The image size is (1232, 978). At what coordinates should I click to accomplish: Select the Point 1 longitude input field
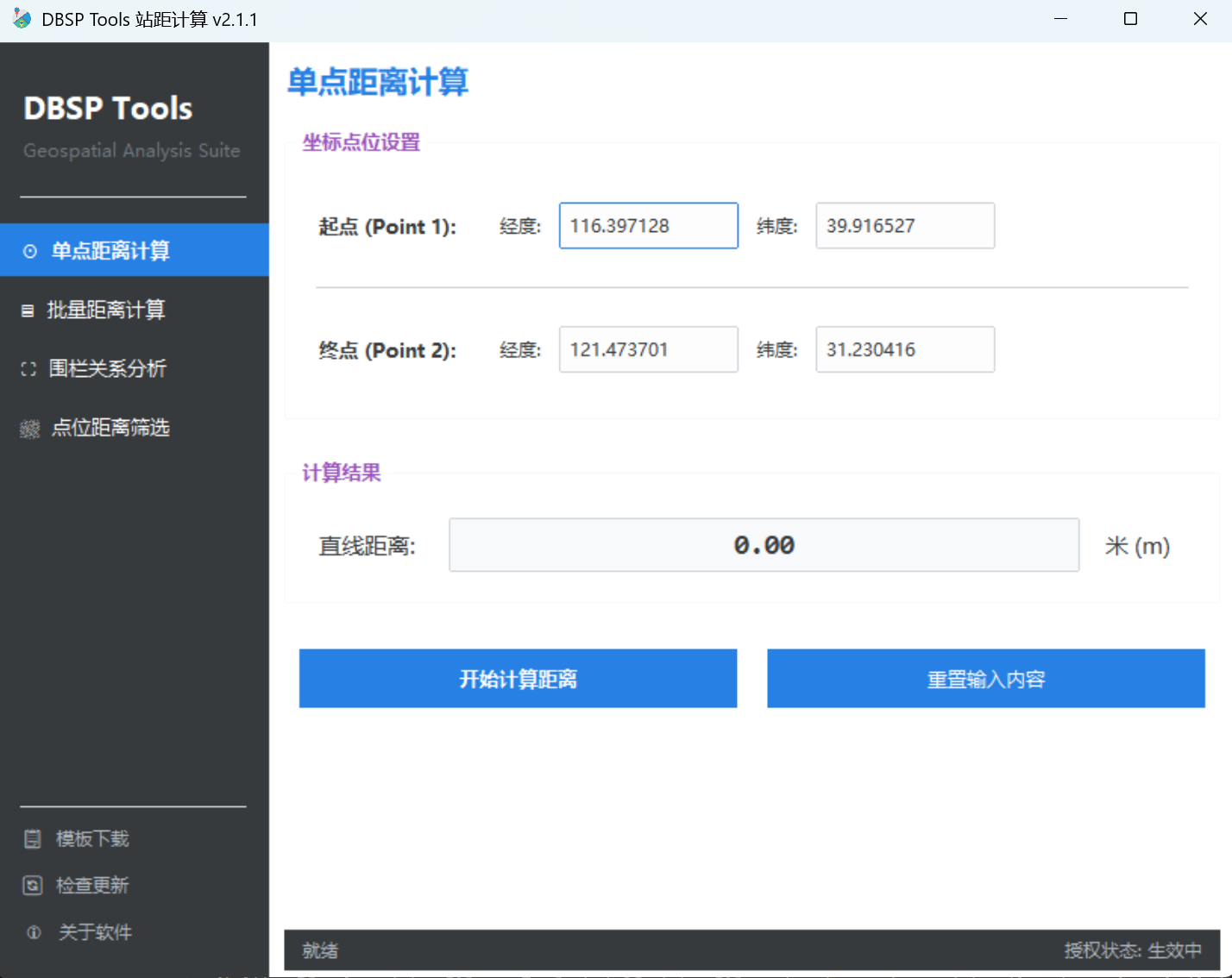[x=648, y=225]
